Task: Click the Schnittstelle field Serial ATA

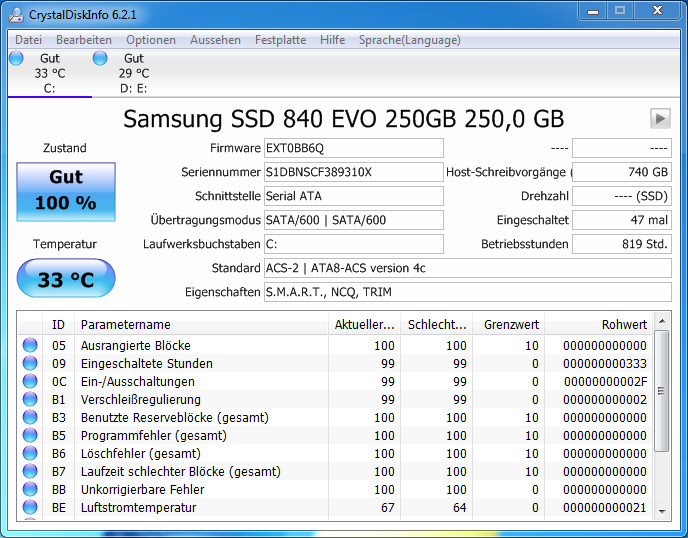Action: coord(354,196)
